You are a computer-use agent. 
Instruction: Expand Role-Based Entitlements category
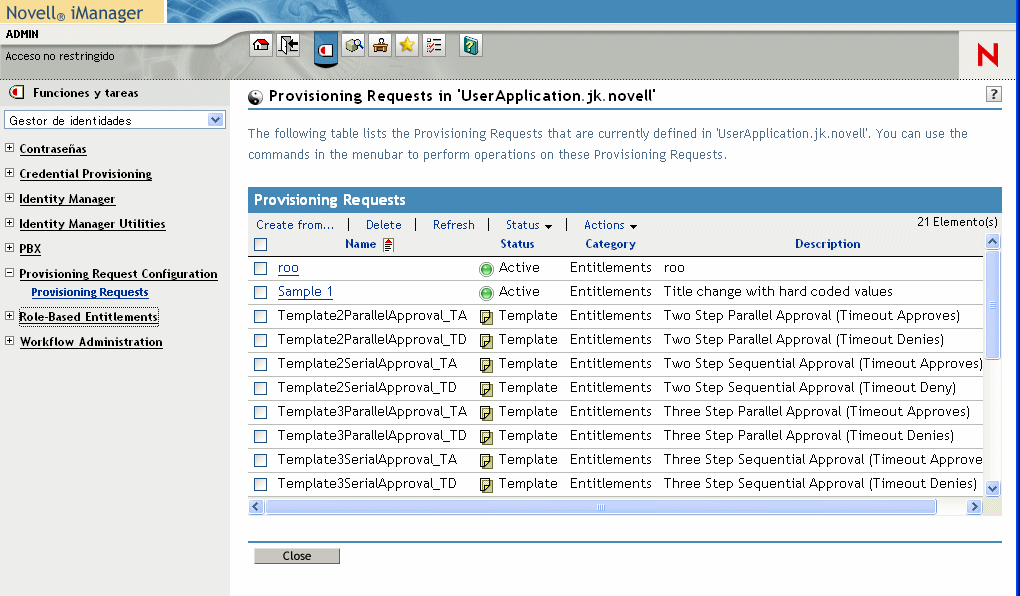coord(10,316)
